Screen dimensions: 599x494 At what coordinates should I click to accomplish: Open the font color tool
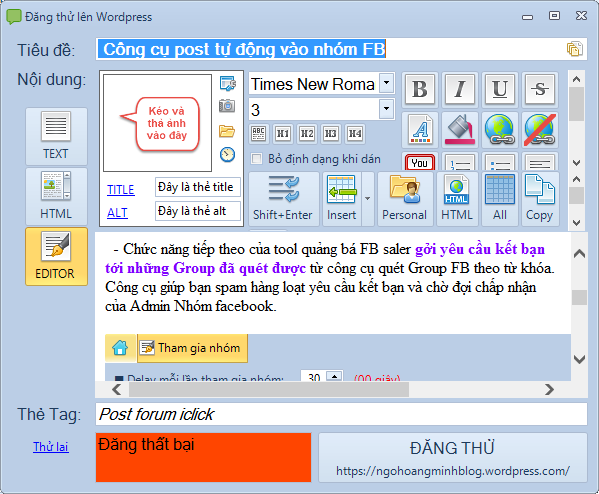420,130
